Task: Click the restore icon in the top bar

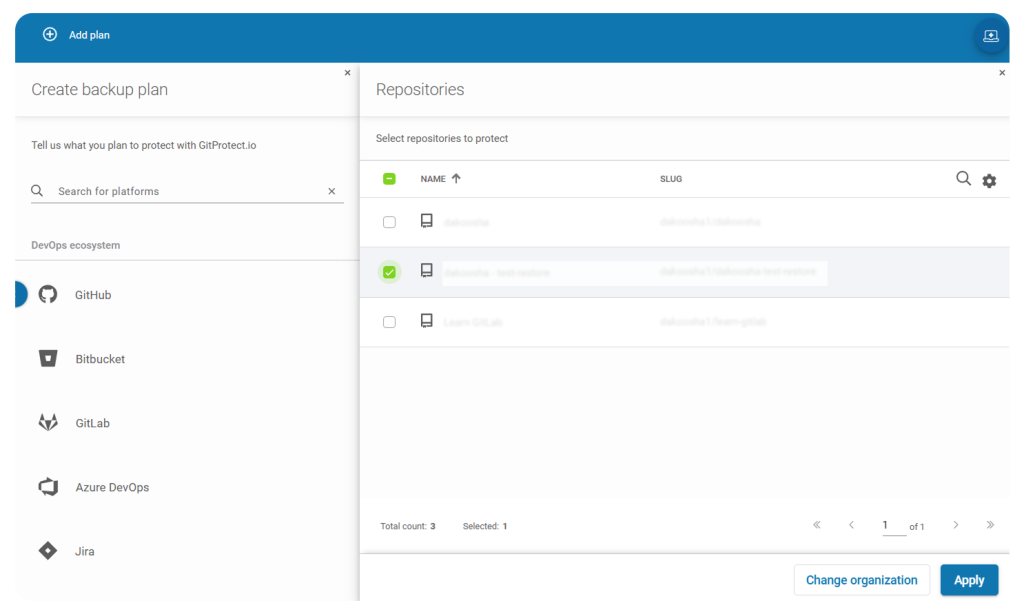Action: 990,35
